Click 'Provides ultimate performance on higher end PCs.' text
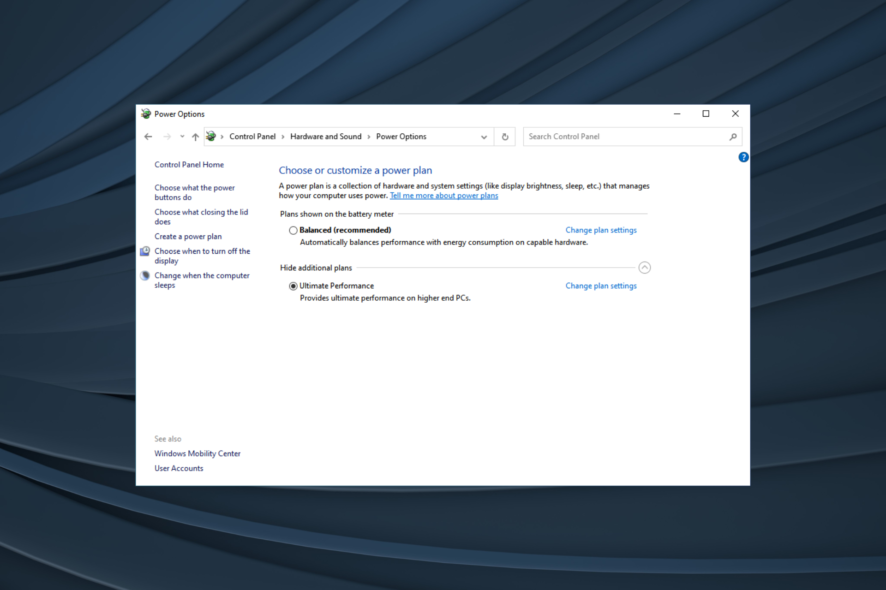This screenshot has height=590, width=886. pyautogui.click(x=385, y=298)
